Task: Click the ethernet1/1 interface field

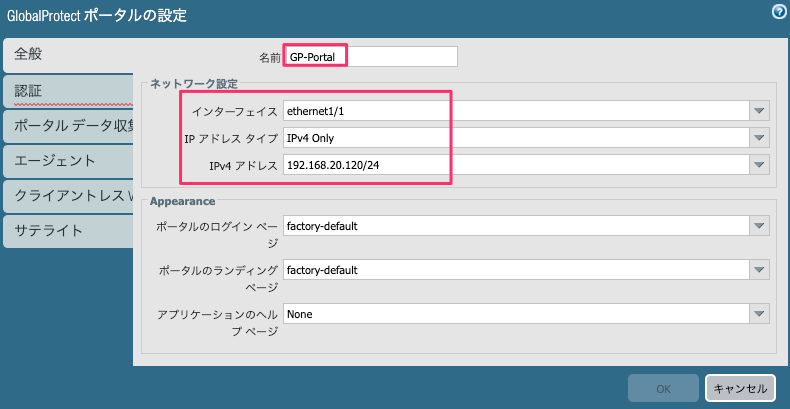Action: [516, 111]
